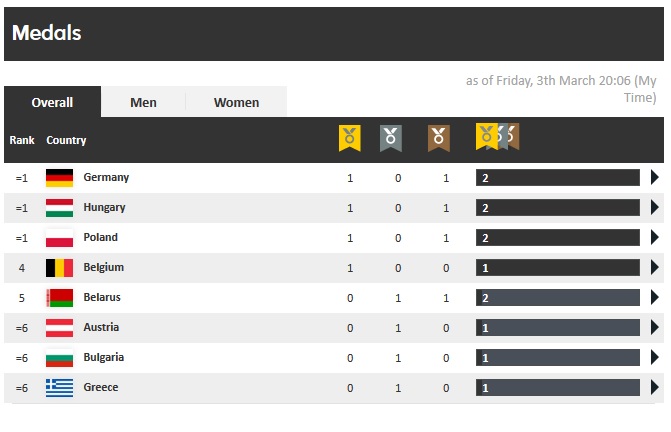
Task: Click the Germany flag icon
Action: (x=59, y=178)
